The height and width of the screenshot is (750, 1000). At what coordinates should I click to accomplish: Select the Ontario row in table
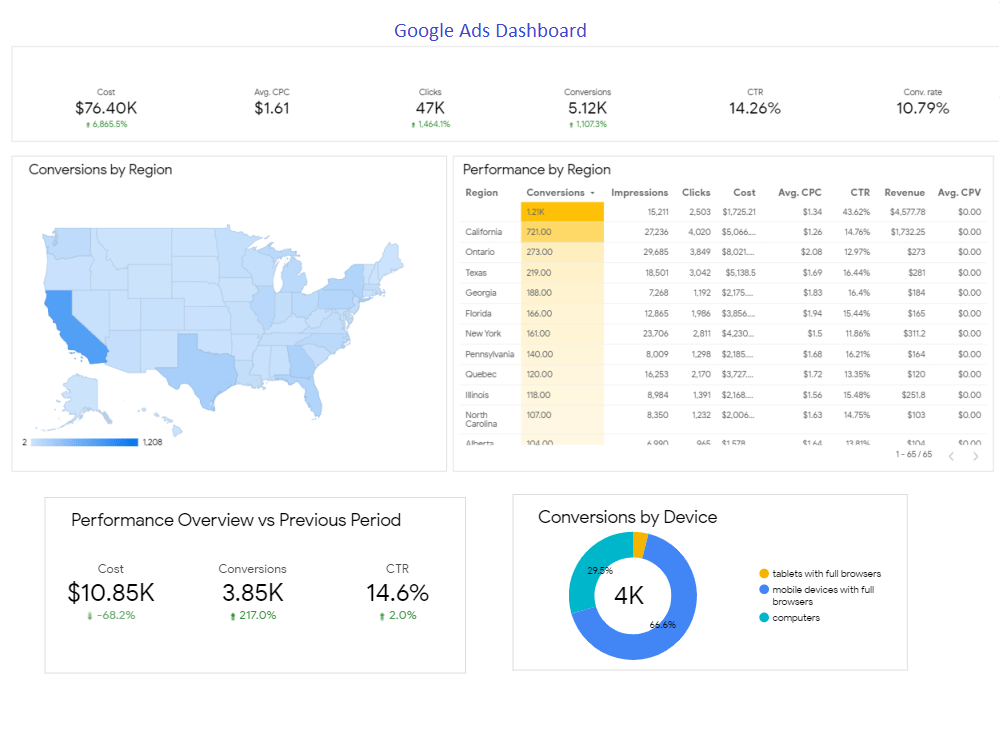click(723, 252)
